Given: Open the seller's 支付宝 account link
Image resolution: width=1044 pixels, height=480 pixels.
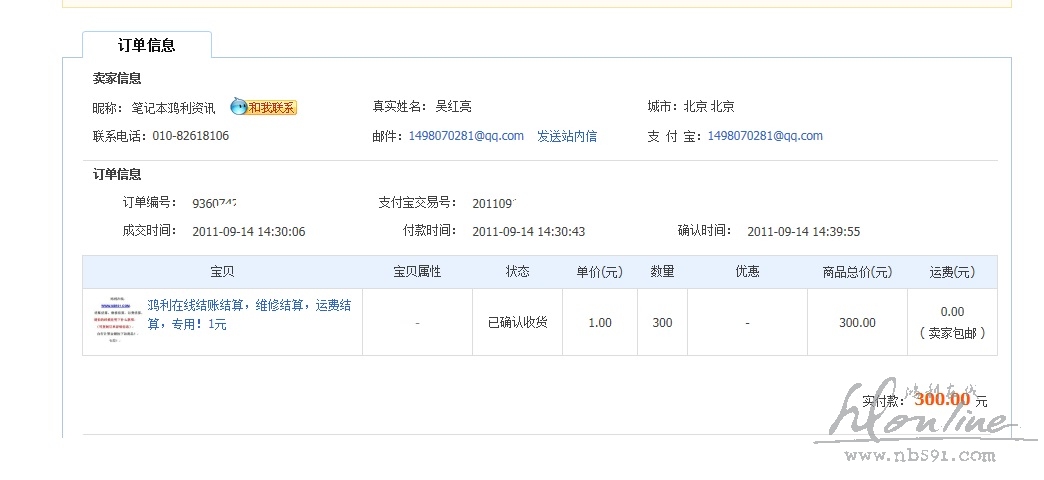Looking at the screenshot, I should click(x=765, y=136).
